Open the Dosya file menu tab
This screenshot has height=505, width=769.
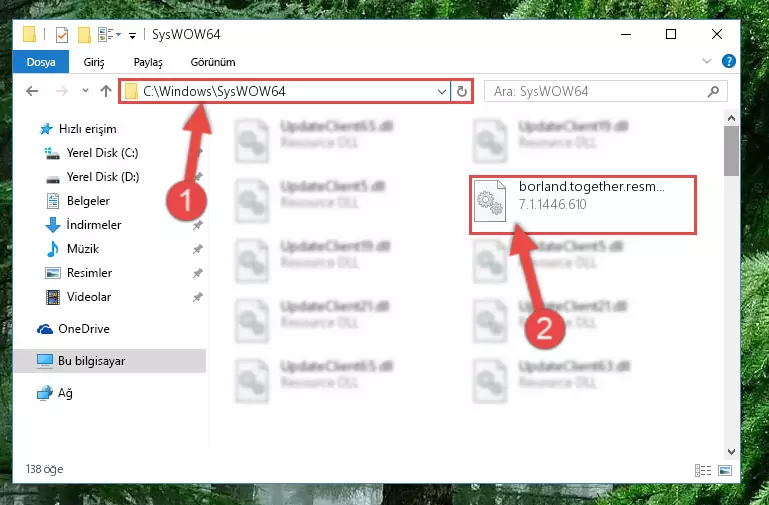41,62
